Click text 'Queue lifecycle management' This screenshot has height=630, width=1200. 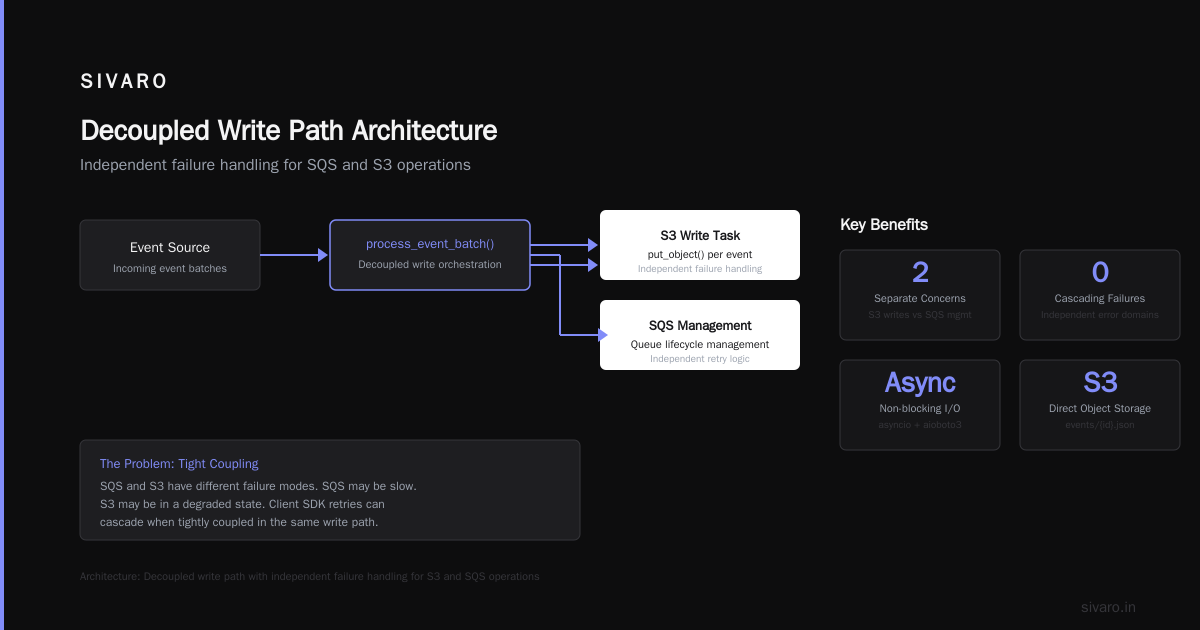click(700, 344)
